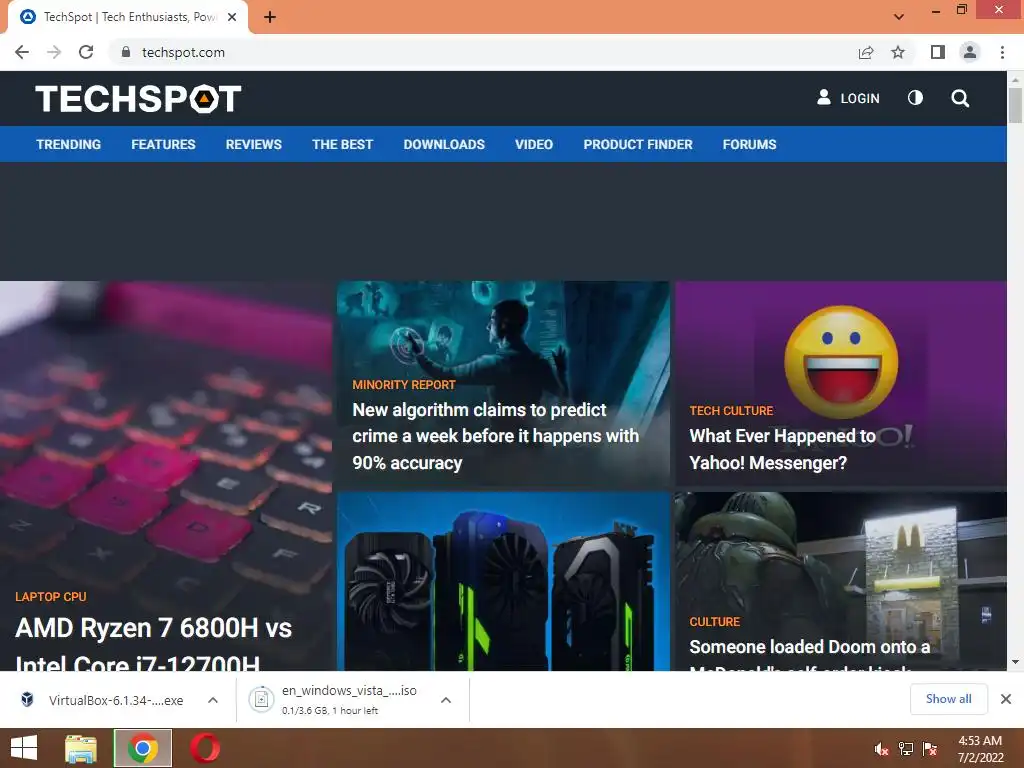The width and height of the screenshot is (1024, 768).
Task: Bookmark this tab with the star icon
Action: (898, 52)
